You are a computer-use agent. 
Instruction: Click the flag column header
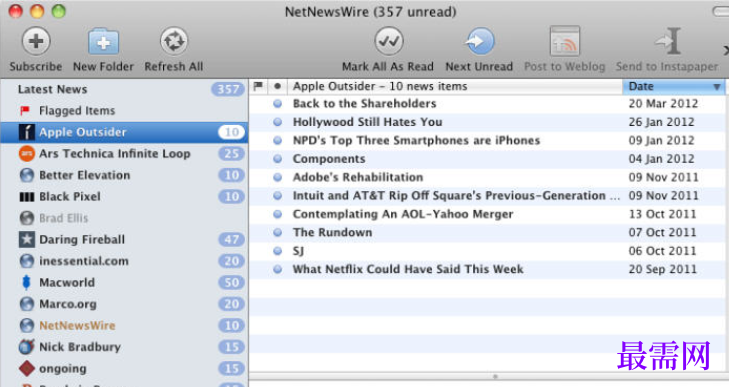click(258, 86)
